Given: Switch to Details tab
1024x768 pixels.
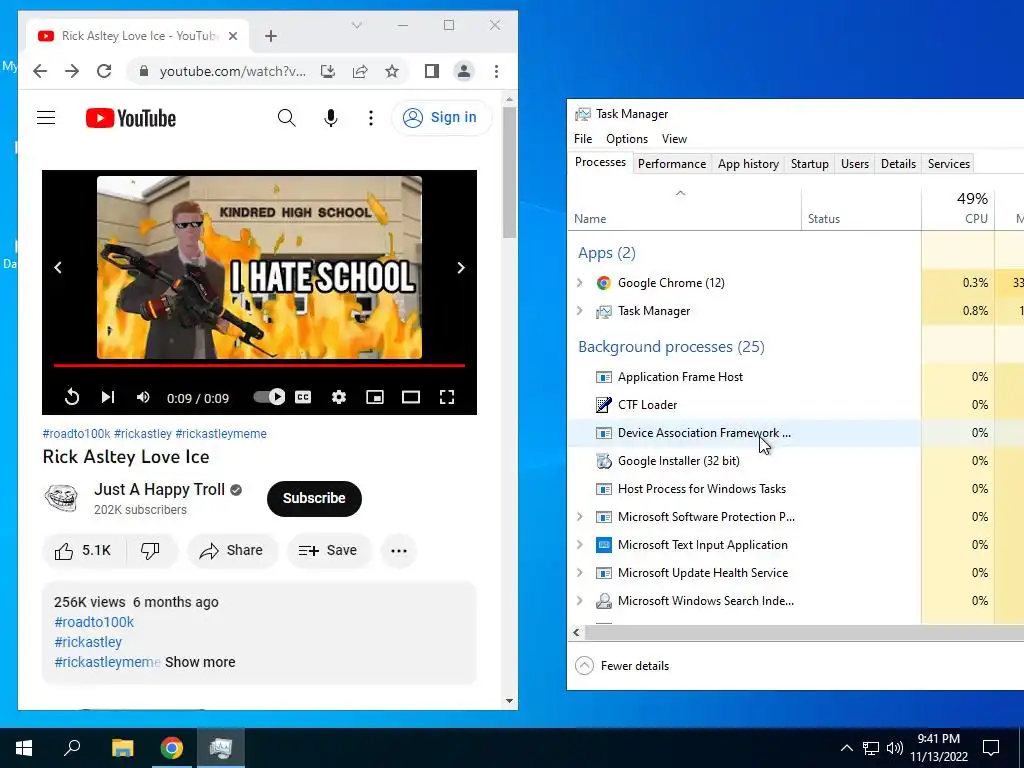Looking at the screenshot, I should pos(898,164).
